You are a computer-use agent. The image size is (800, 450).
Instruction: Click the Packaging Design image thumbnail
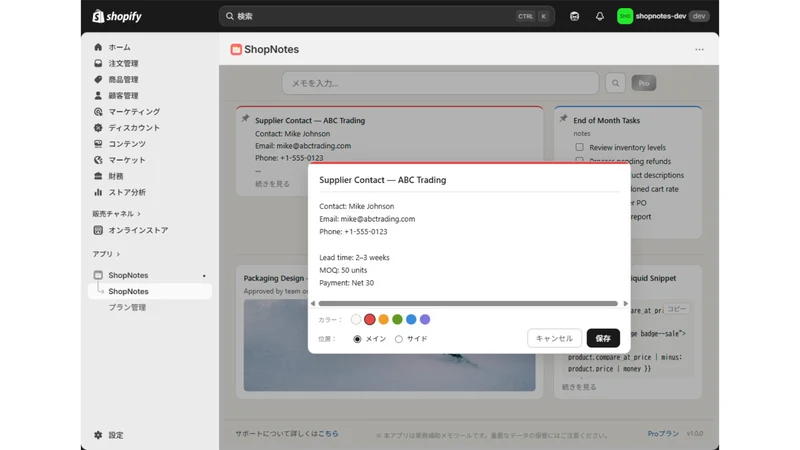tap(389, 345)
